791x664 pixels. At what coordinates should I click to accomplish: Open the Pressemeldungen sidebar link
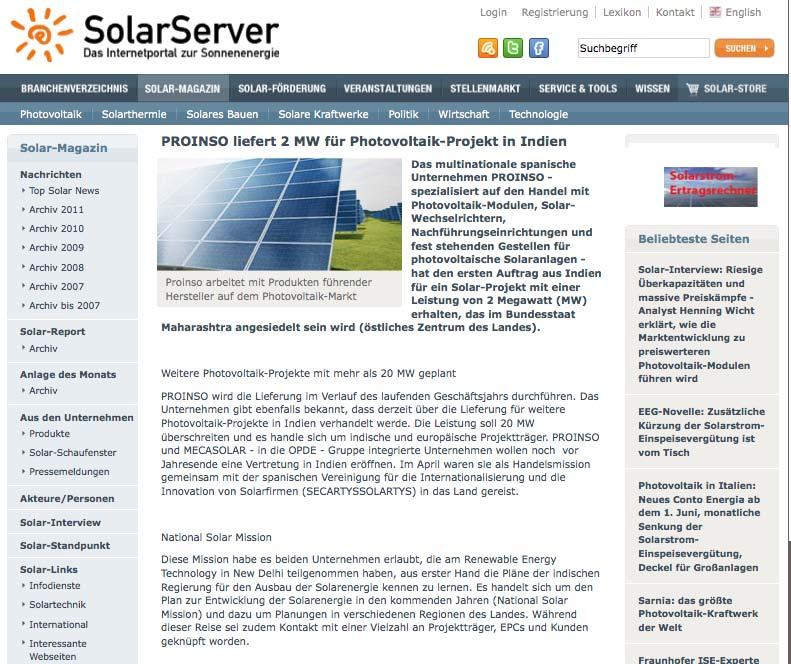[x=69, y=472]
